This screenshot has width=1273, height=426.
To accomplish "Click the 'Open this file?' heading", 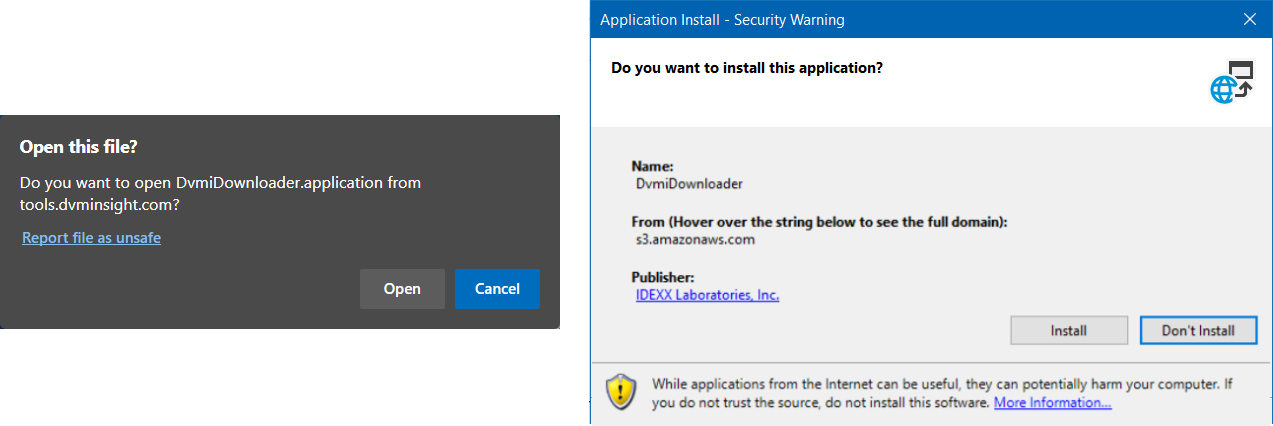I will pyautogui.click(x=79, y=147).
